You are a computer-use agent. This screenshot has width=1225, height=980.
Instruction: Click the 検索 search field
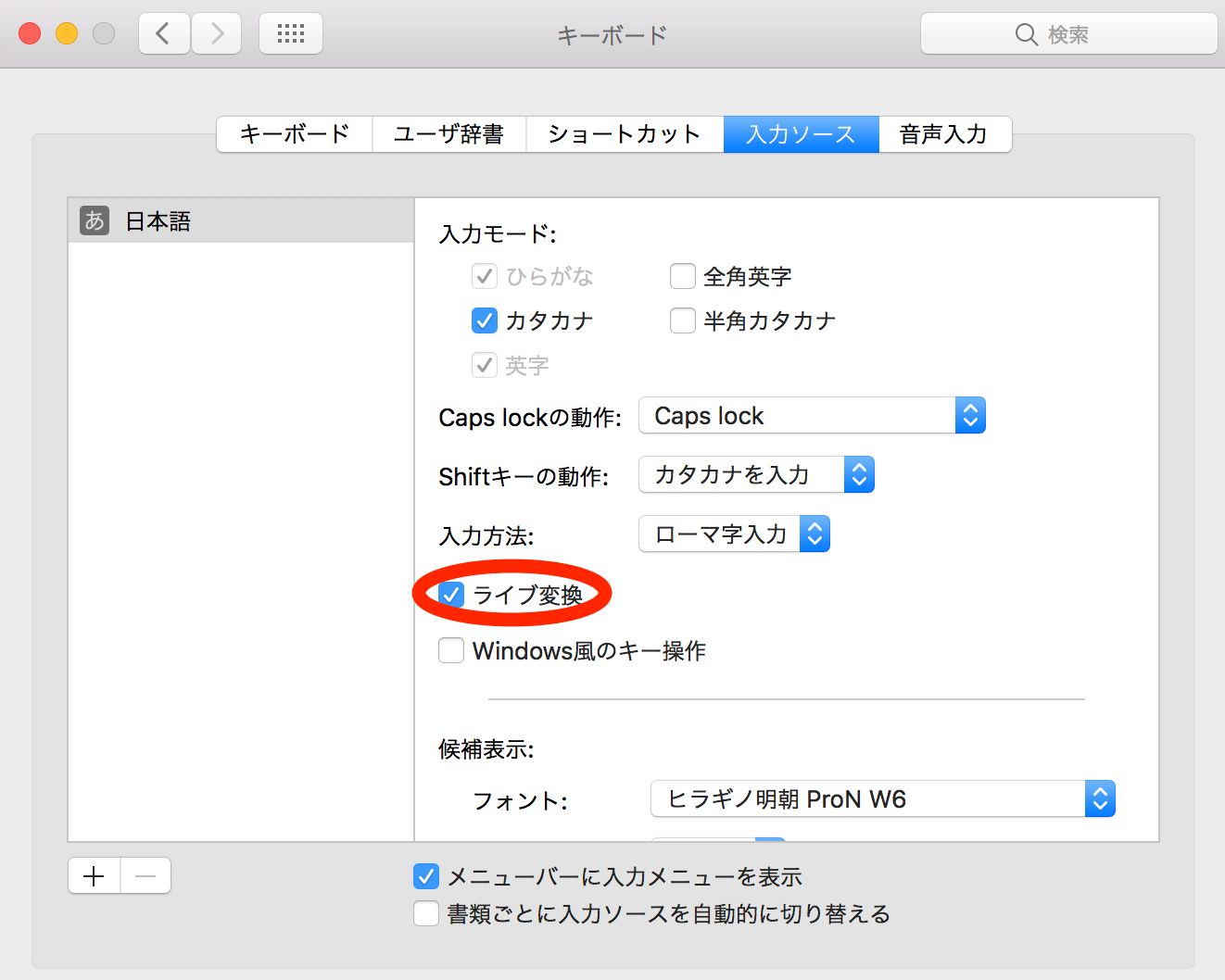1068,34
